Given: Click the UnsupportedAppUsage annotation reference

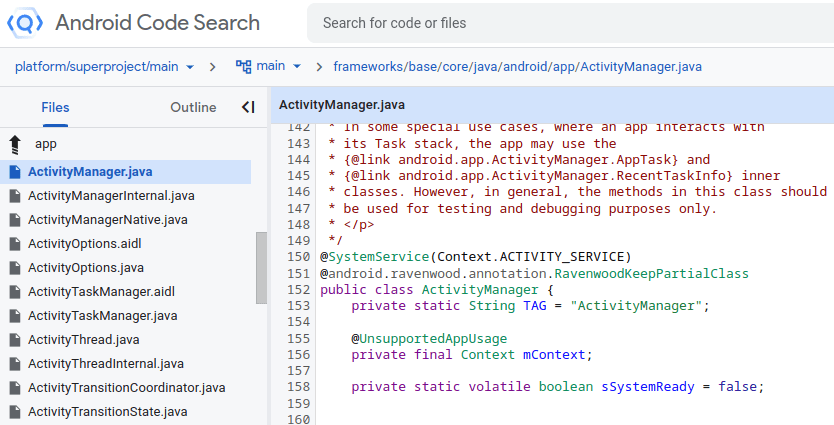Looking at the screenshot, I should click(433, 338).
